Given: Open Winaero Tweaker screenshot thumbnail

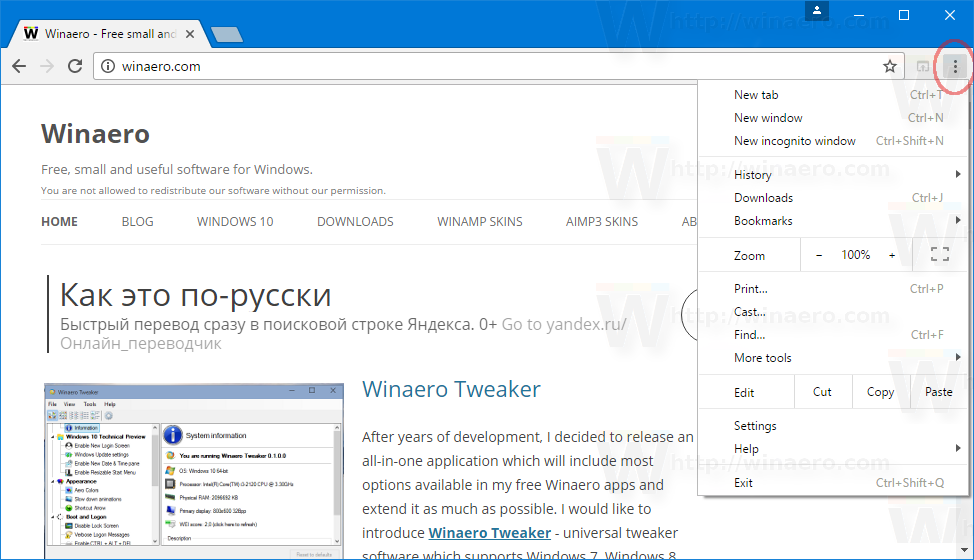Looking at the screenshot, I should point(194,471).
